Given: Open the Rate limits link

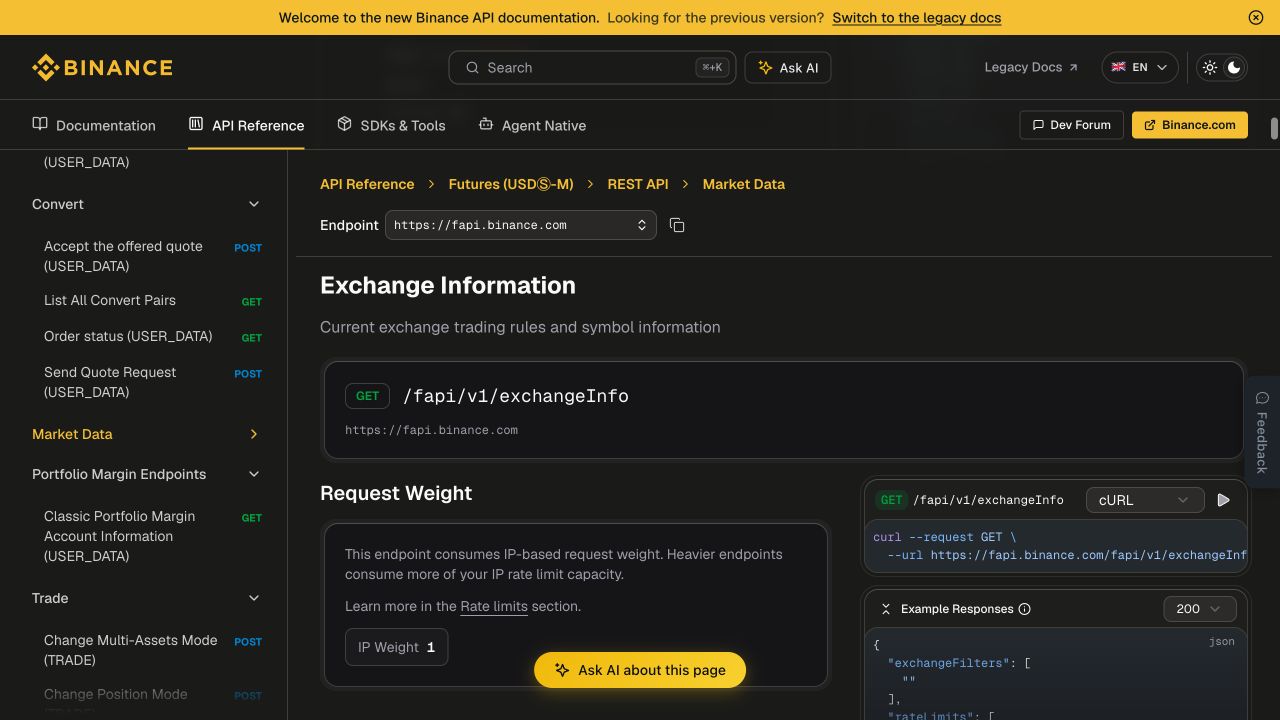Looking at the screenshot, I should [x=494, y=606].
